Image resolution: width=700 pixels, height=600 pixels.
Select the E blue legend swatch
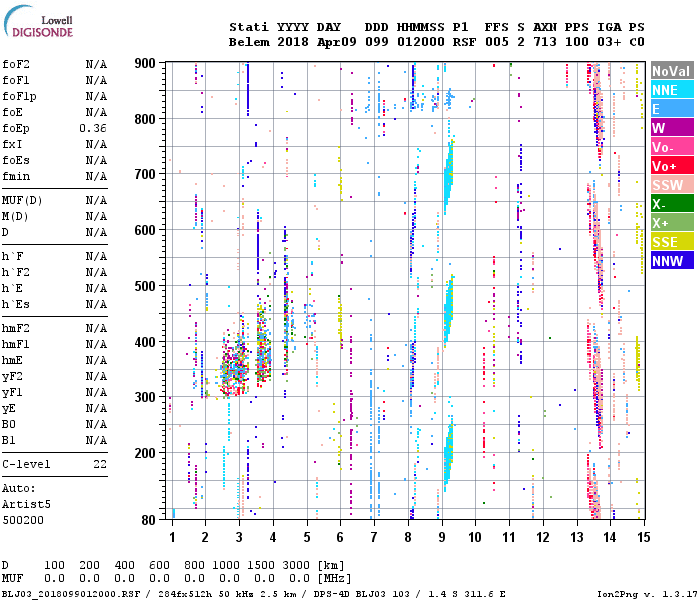(x=672, y=109)
